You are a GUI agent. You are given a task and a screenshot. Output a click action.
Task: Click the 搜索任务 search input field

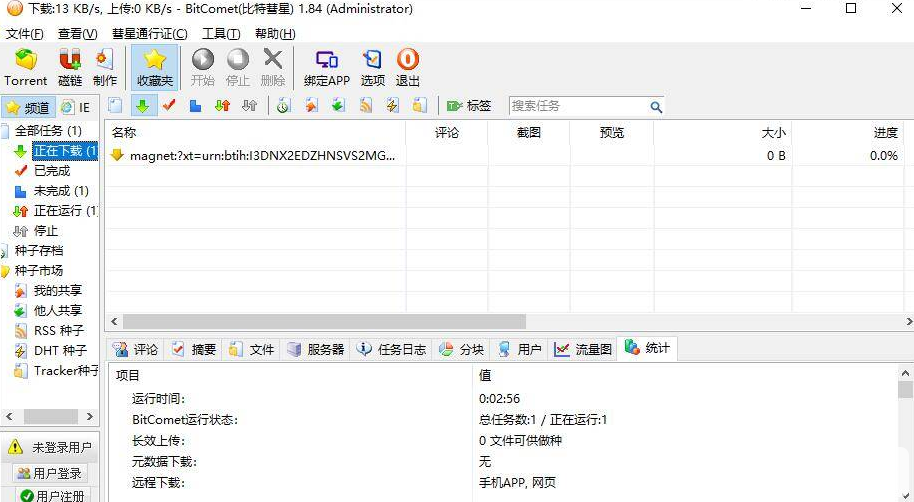[579, 106]
